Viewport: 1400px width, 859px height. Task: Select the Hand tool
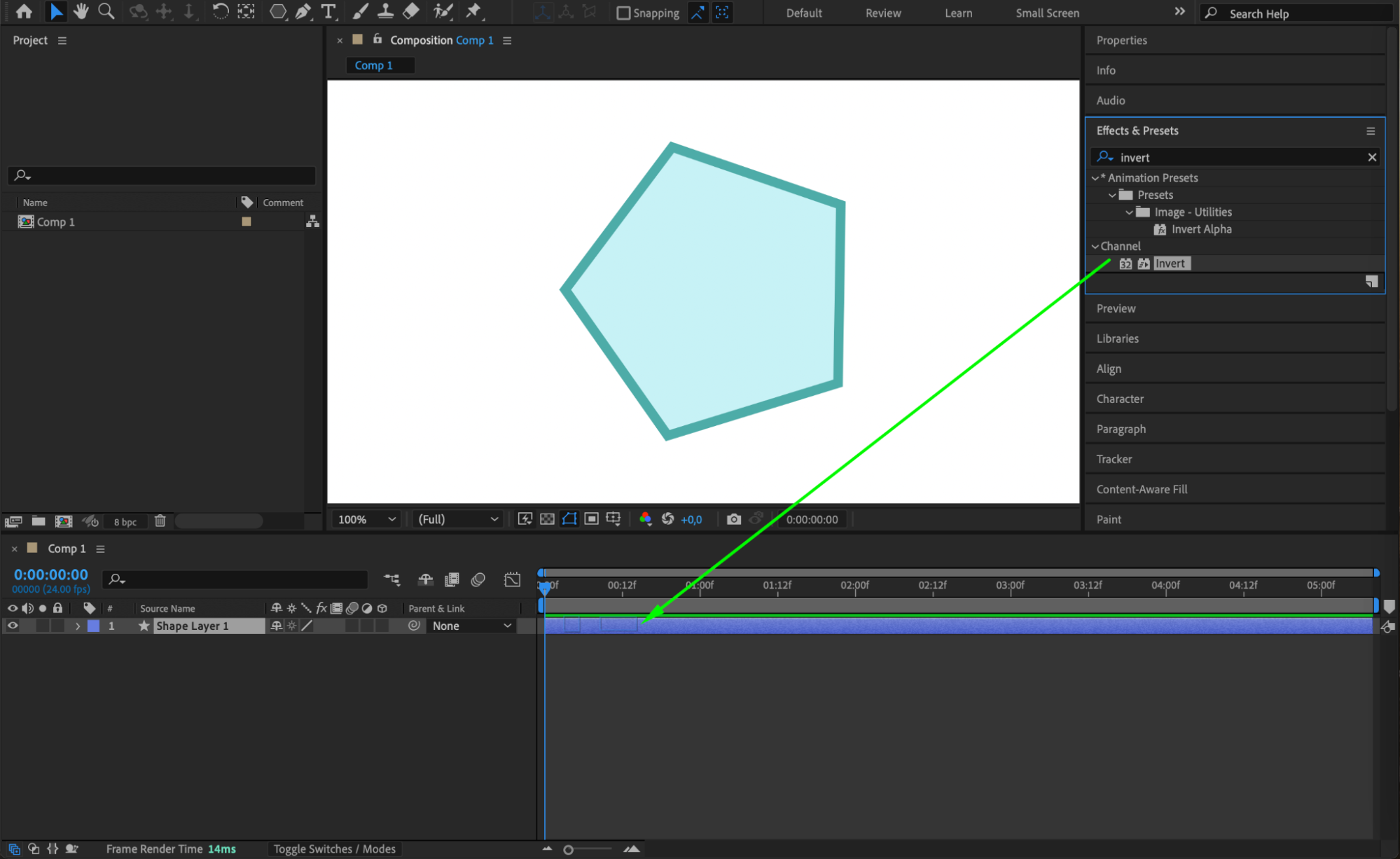point(81,11)
